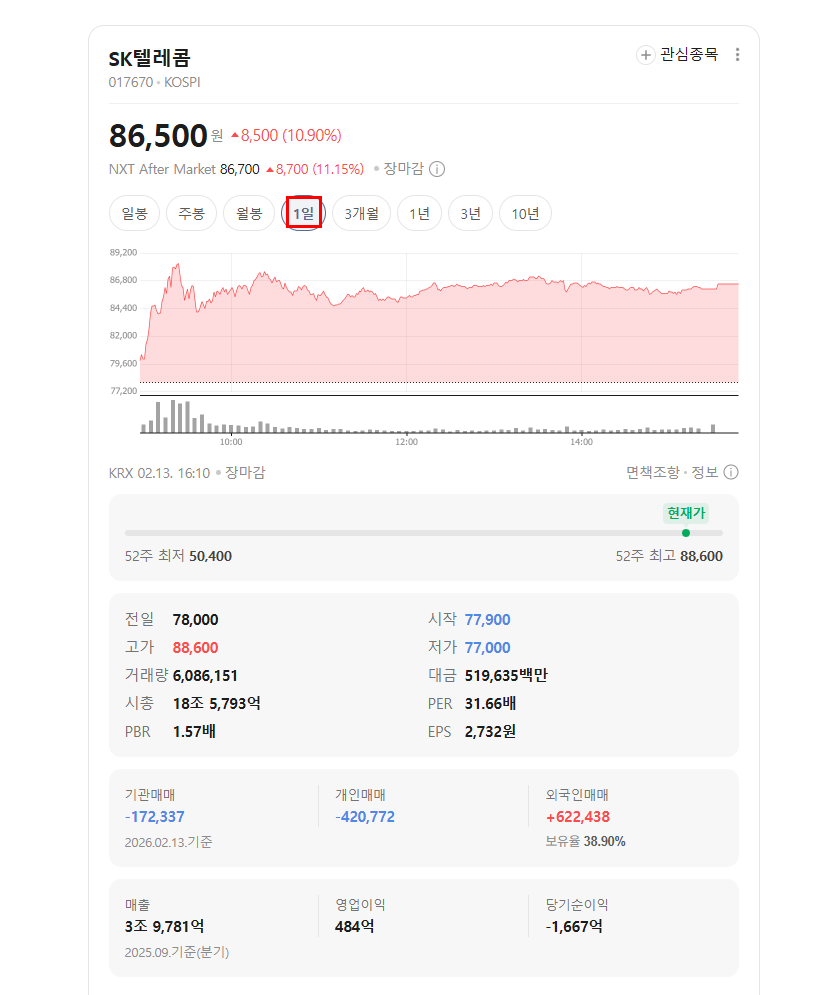The image size is (816, 995).
Task: Click 시총 value 18조 5,793억
Action: [216, 704]
